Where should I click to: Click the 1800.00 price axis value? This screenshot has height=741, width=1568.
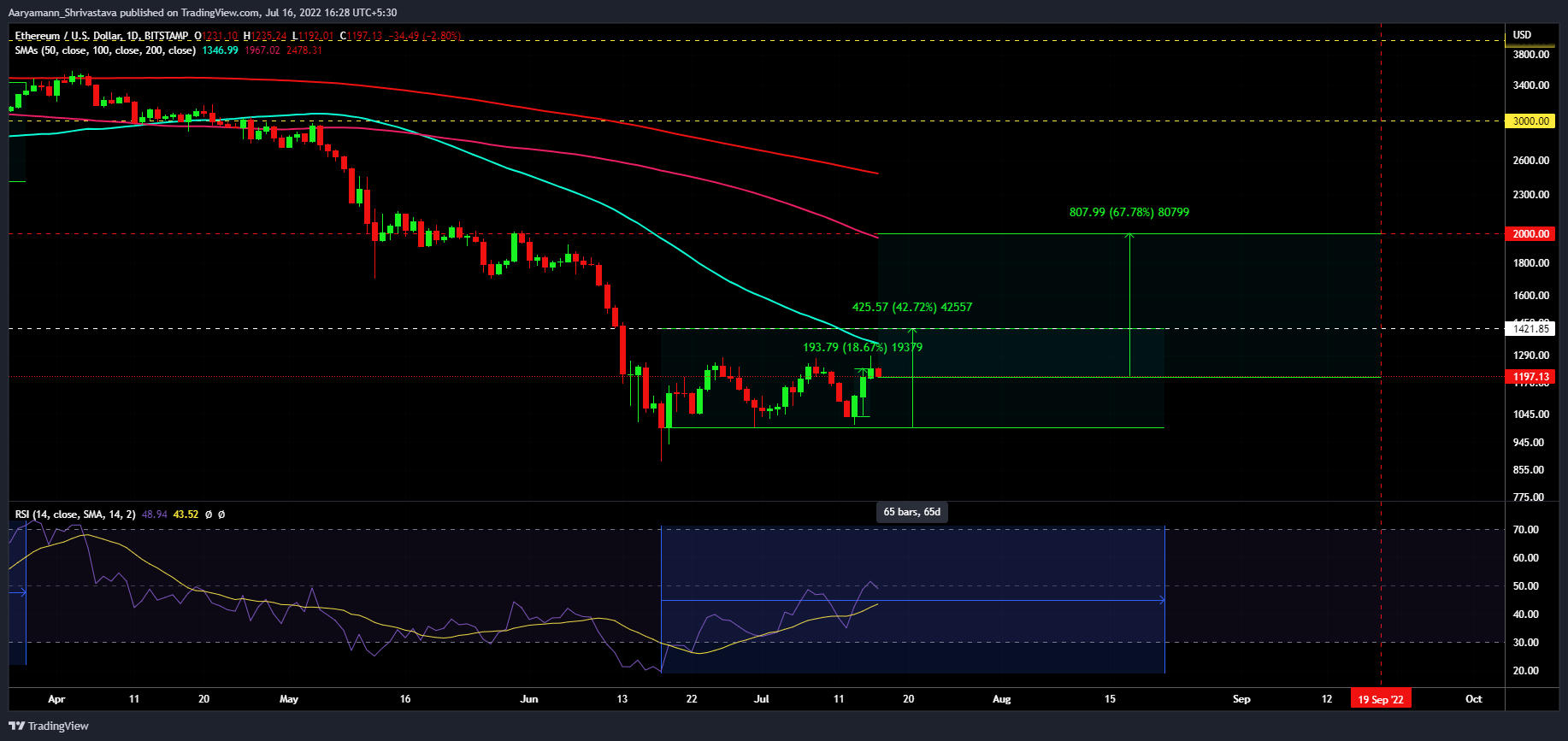click(1530, 263)
